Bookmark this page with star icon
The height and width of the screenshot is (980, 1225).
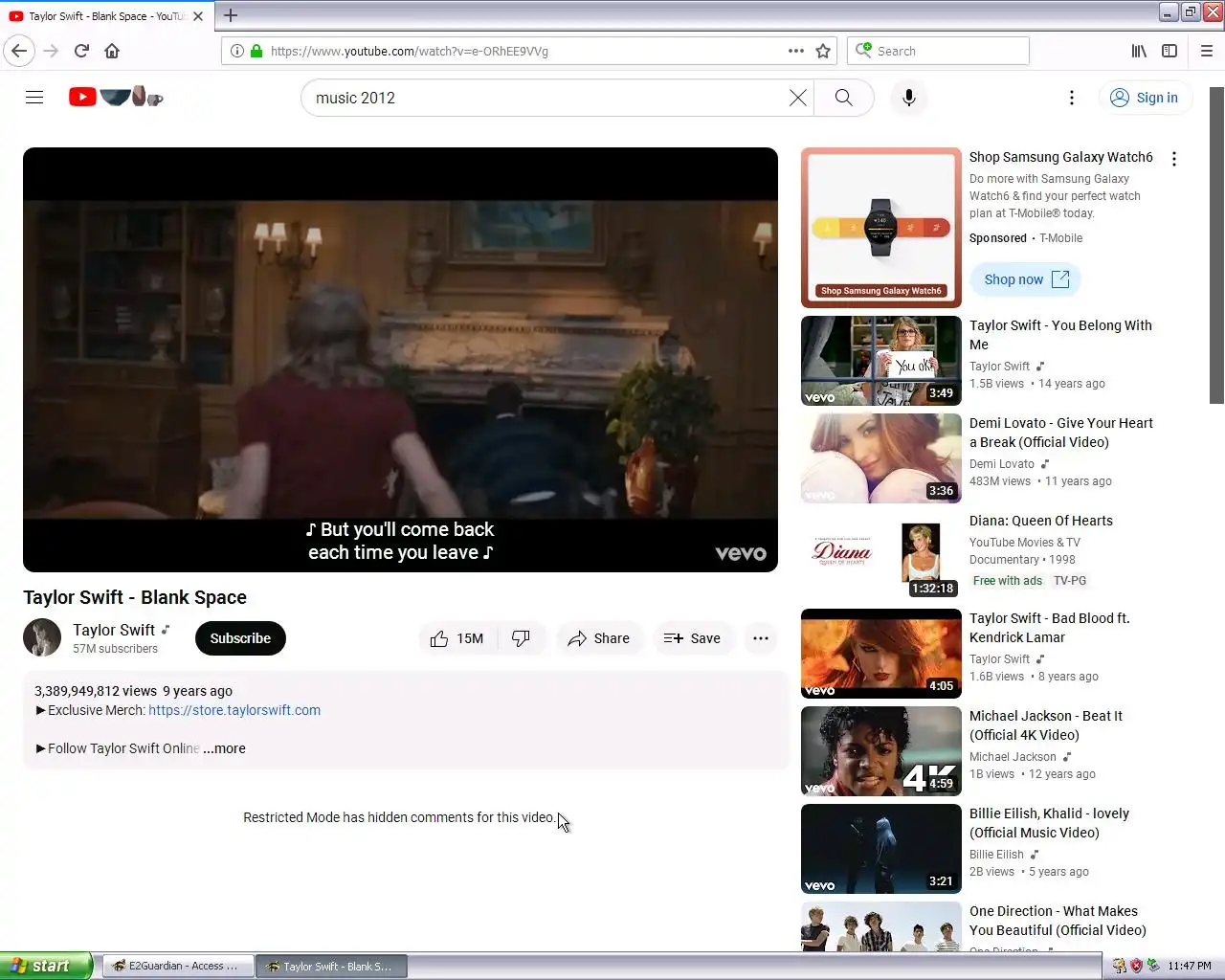click(x=823, y=51)
